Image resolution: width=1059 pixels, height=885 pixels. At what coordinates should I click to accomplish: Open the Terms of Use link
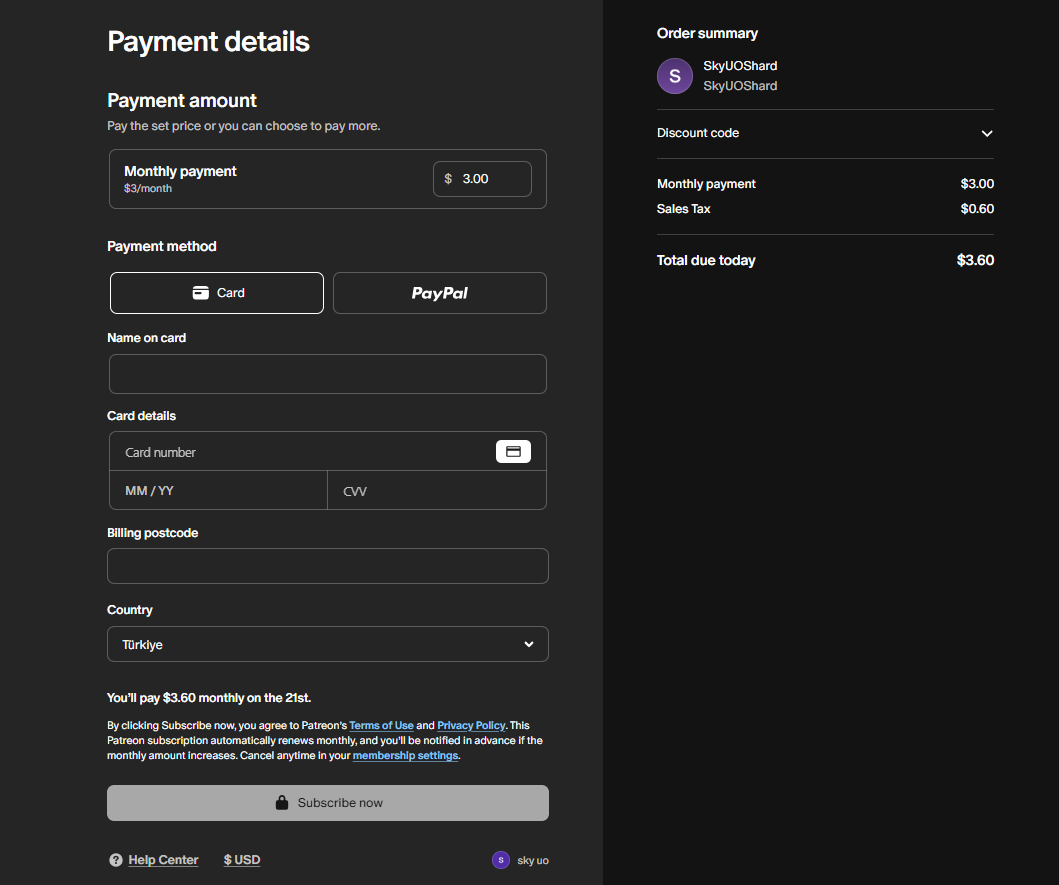tap(381, 726)
